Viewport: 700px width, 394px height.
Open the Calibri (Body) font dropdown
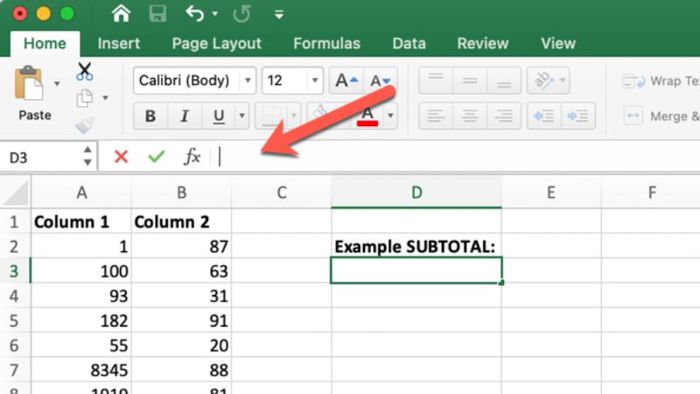click(248, 81)
